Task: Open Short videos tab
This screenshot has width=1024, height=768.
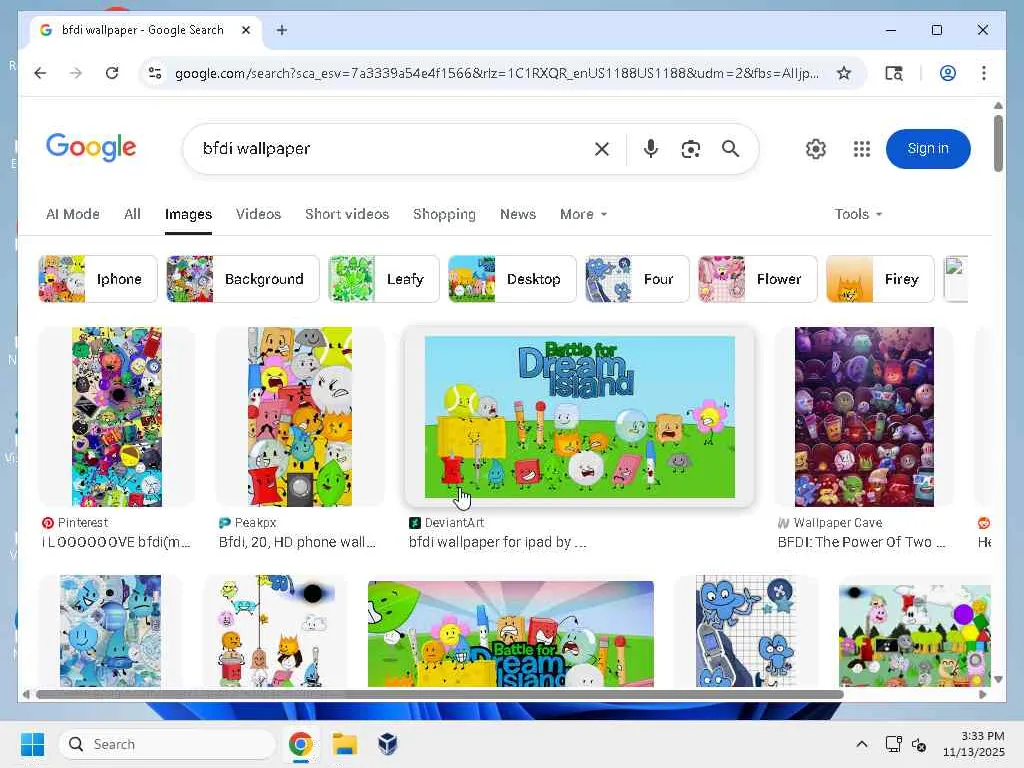Action: click(347, 214)
